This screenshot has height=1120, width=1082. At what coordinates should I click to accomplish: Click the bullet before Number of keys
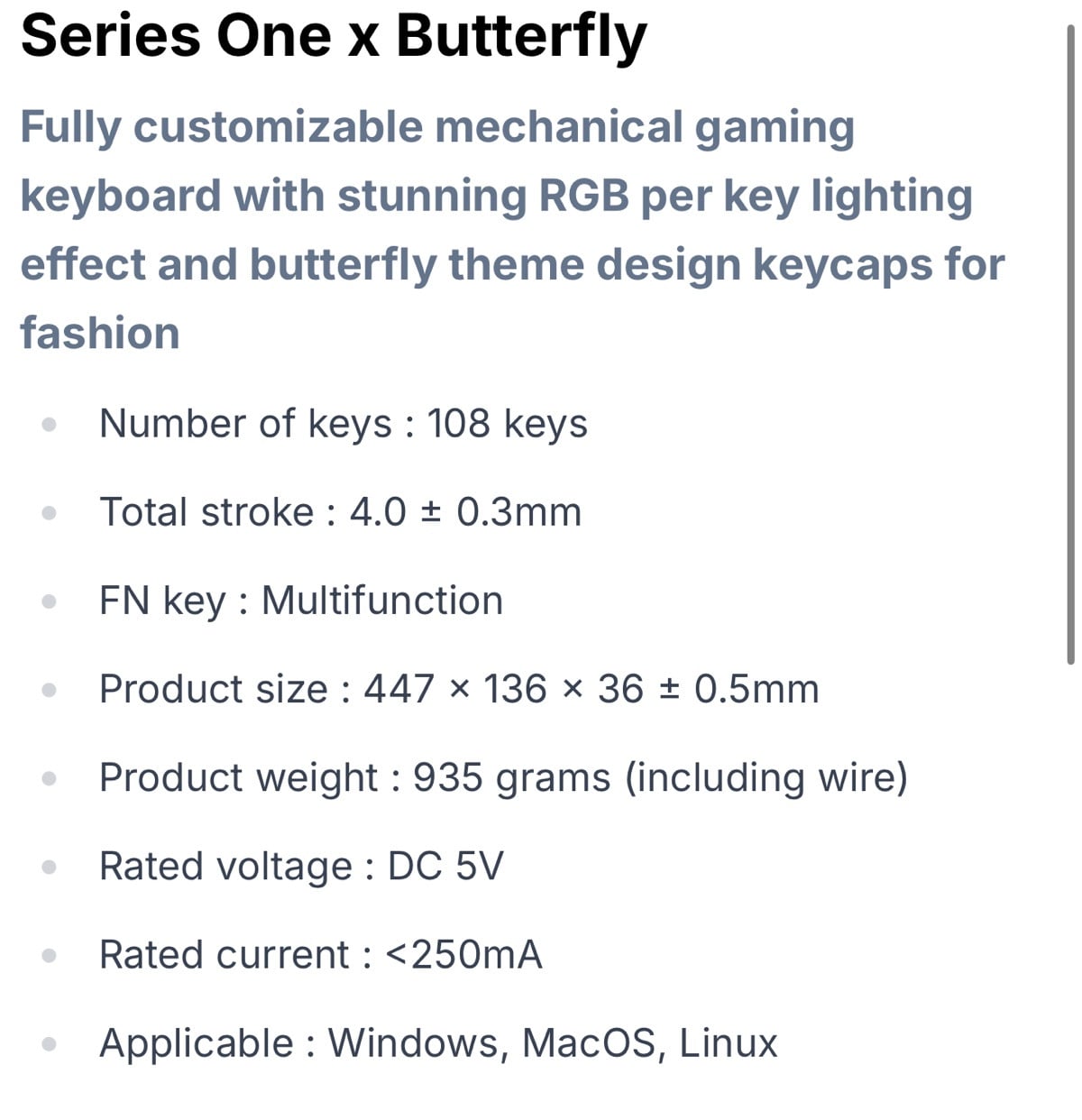point(50,424)
